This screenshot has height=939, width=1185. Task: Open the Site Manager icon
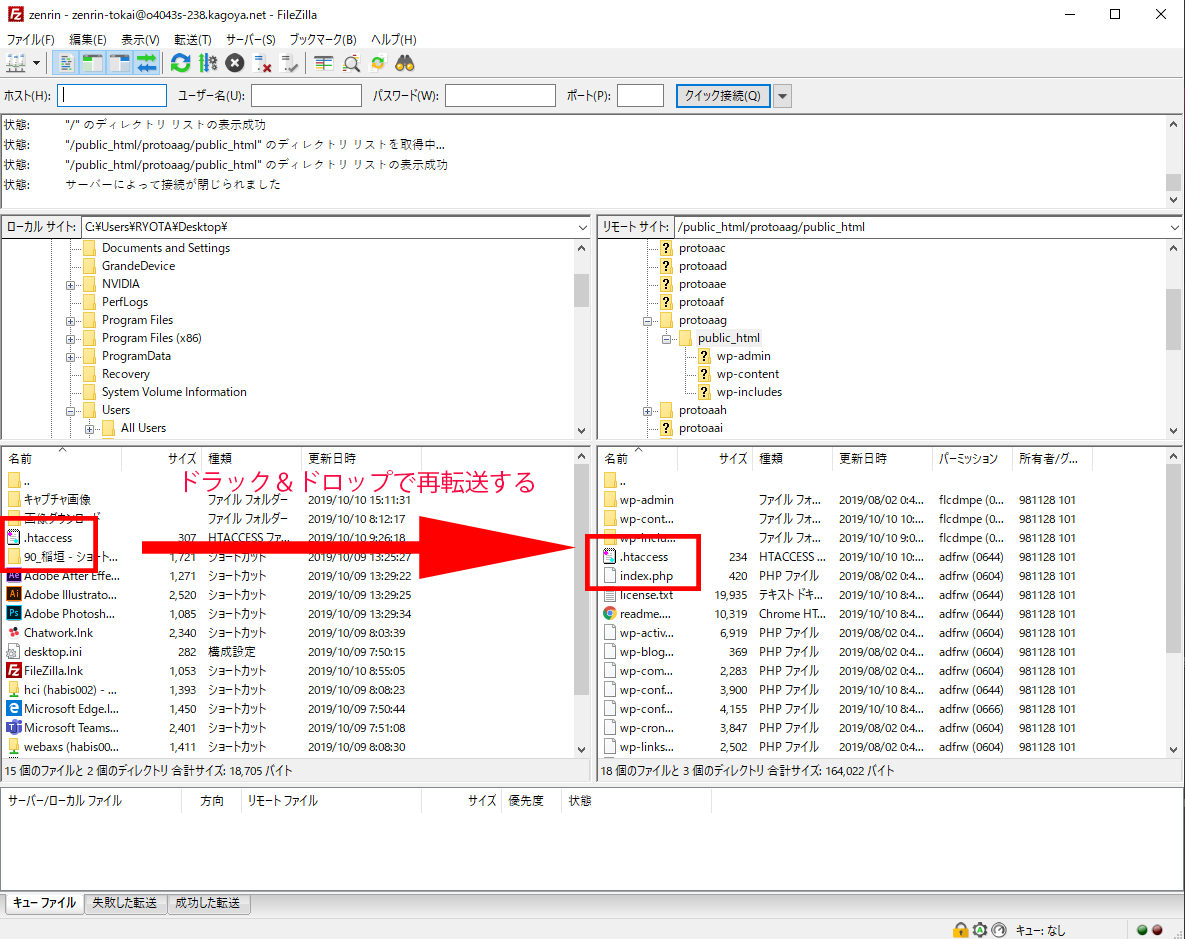(x=16, y=63)
